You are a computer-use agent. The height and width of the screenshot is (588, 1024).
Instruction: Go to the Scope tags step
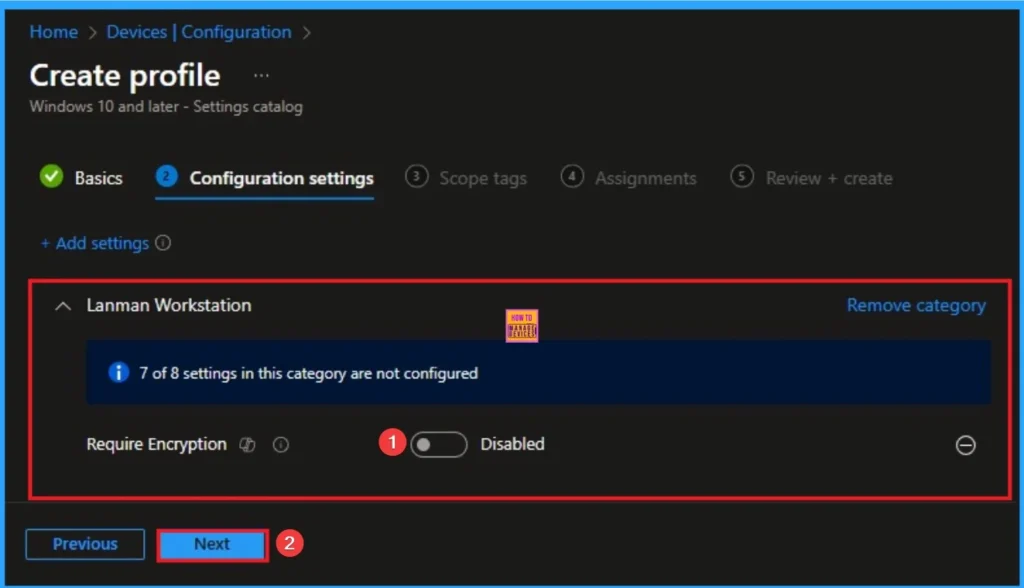click(482, 178)
